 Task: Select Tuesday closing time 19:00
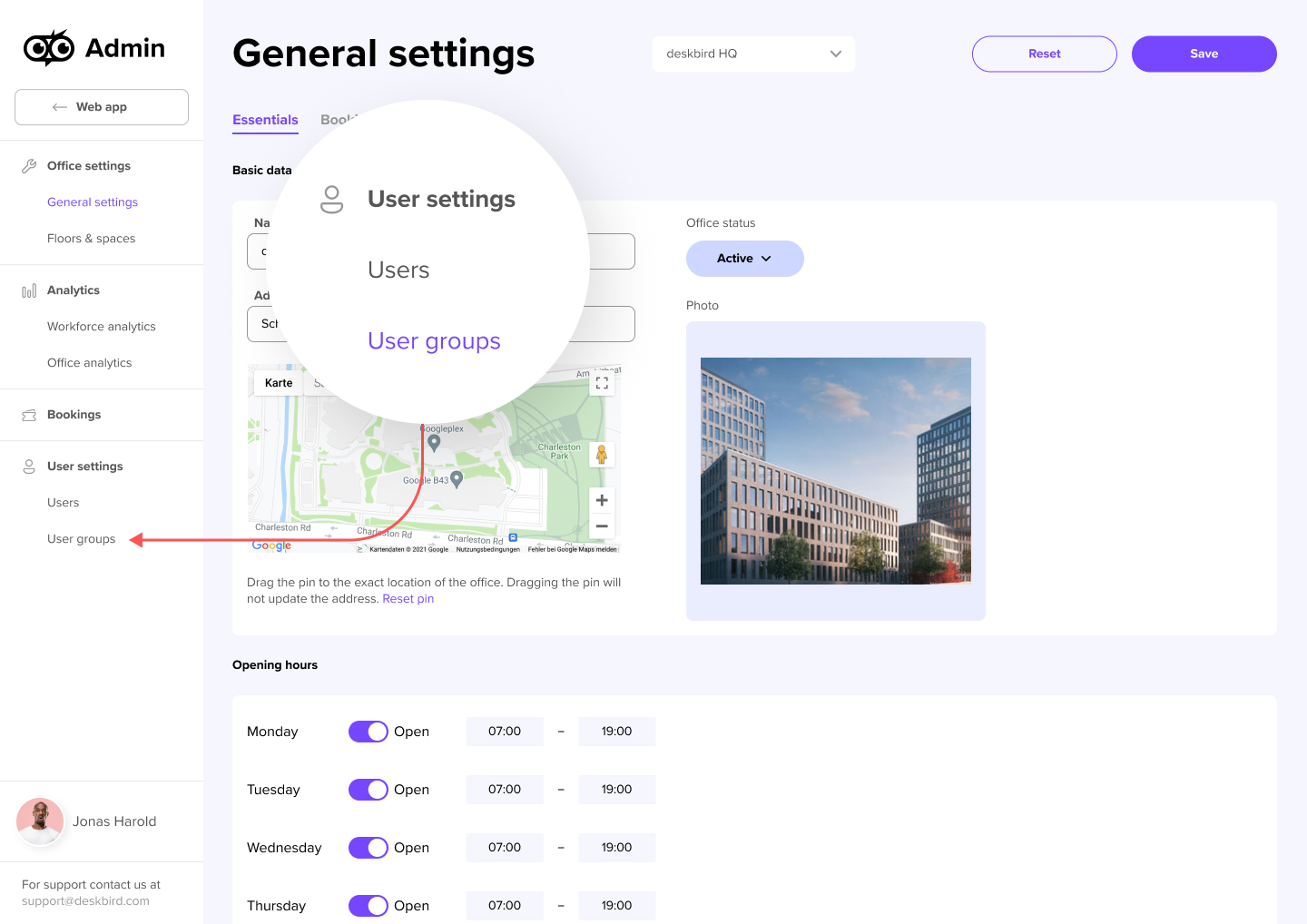tap(617, 790)
